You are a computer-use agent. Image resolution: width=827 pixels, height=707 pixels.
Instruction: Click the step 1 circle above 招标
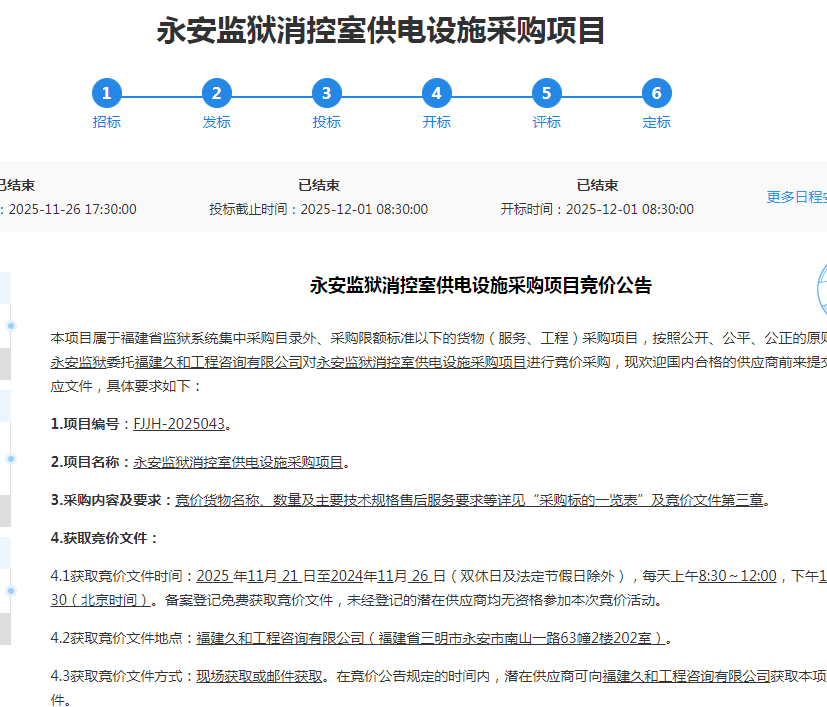(107, 94)
